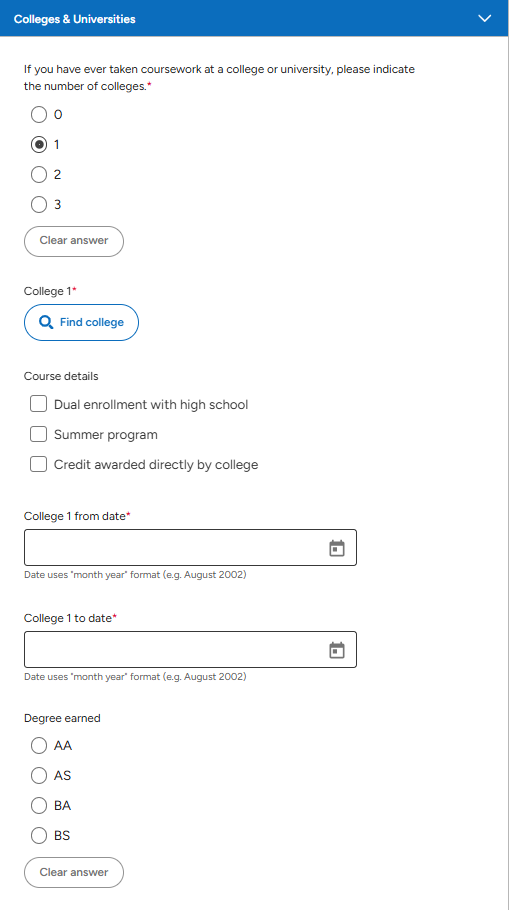Open calendar picker for College 1 from date
The width and height of the screenshot is (510, 910).
tap(337, 548)
